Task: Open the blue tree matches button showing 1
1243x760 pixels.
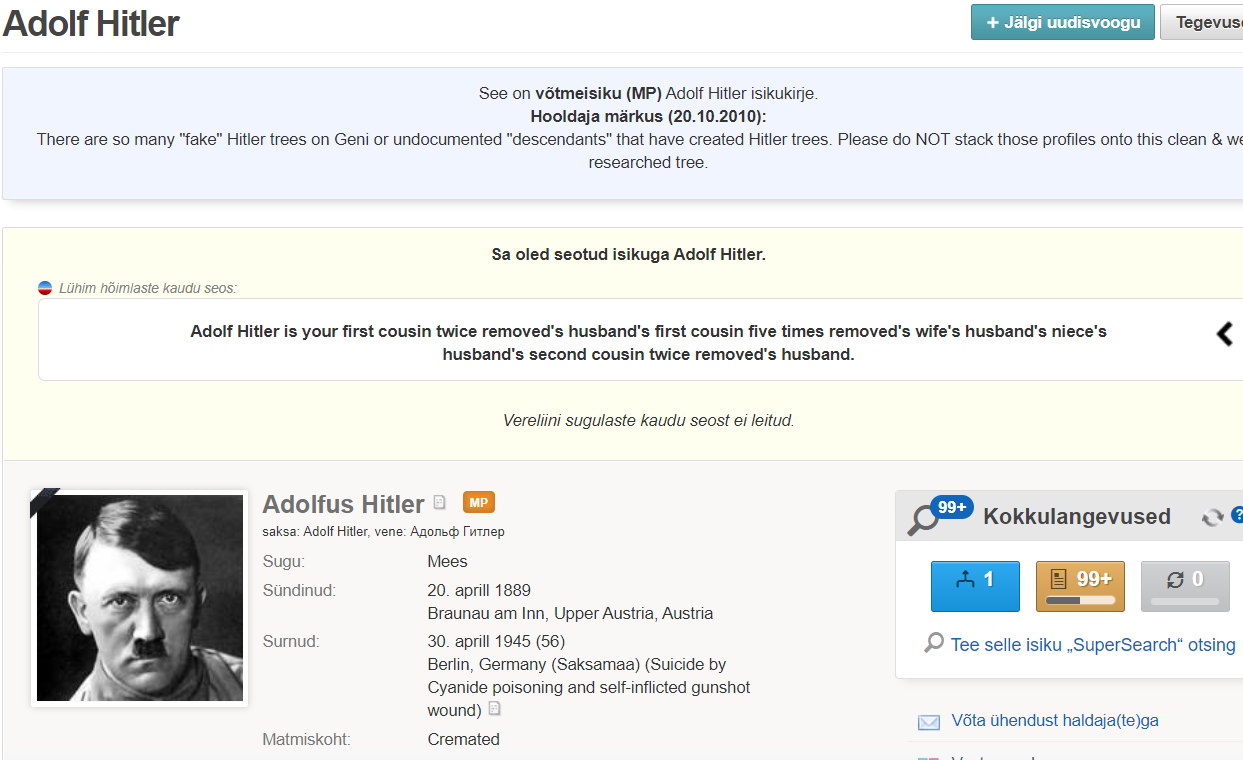Action: click(x=975, y=585)
